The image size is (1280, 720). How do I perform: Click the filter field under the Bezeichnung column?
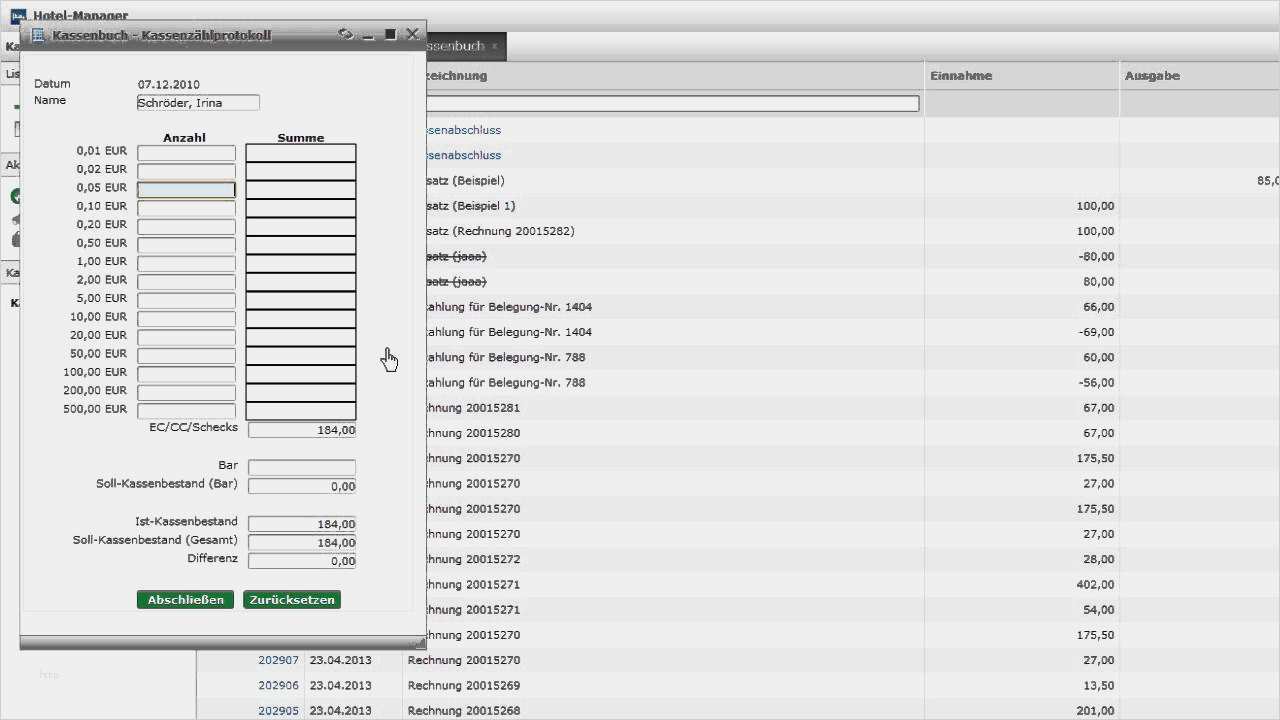pos(671,103)
